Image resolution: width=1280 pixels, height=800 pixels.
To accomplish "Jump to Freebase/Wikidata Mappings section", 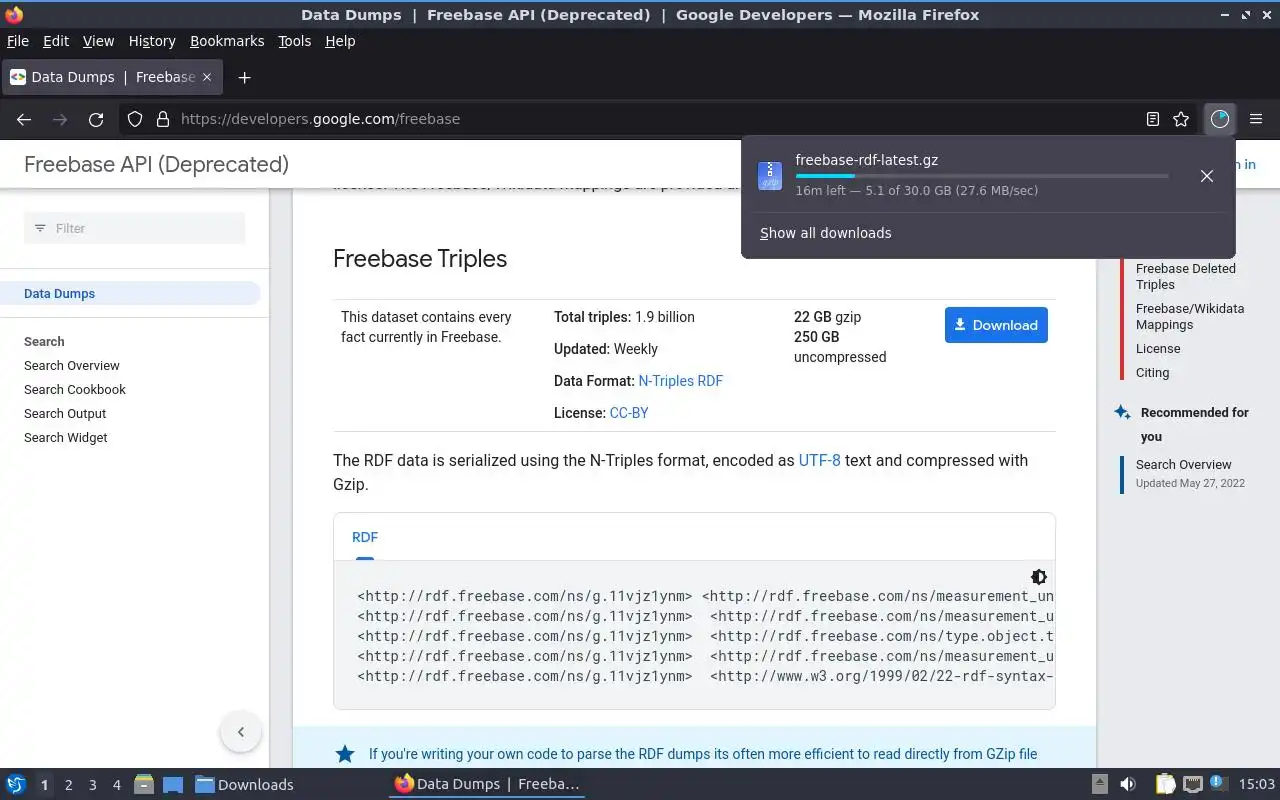I will coord(1190,317).
